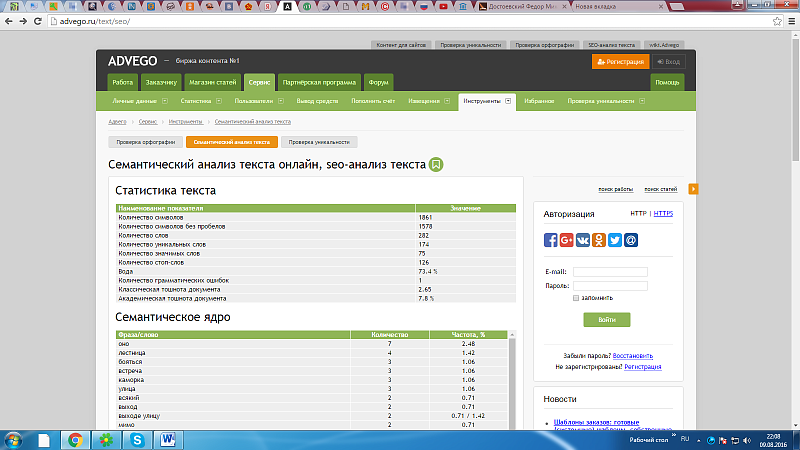Go back with the browser back arrow
This screenshot has height=450, width=800.
(x=9, y=21)
